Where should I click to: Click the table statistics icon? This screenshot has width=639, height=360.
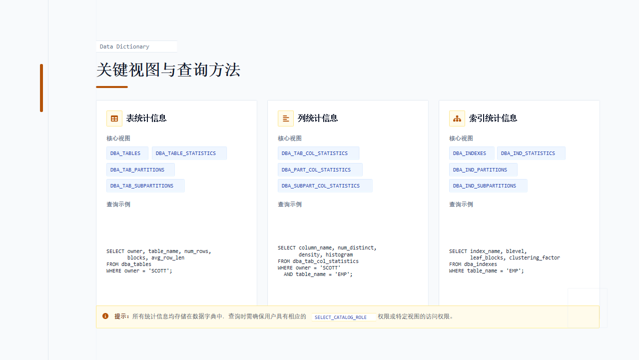[114, 119]
